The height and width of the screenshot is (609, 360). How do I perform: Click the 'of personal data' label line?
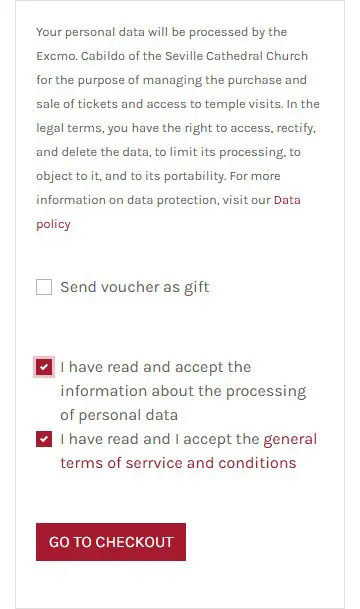pyautogui.click(x=119, y=415)
